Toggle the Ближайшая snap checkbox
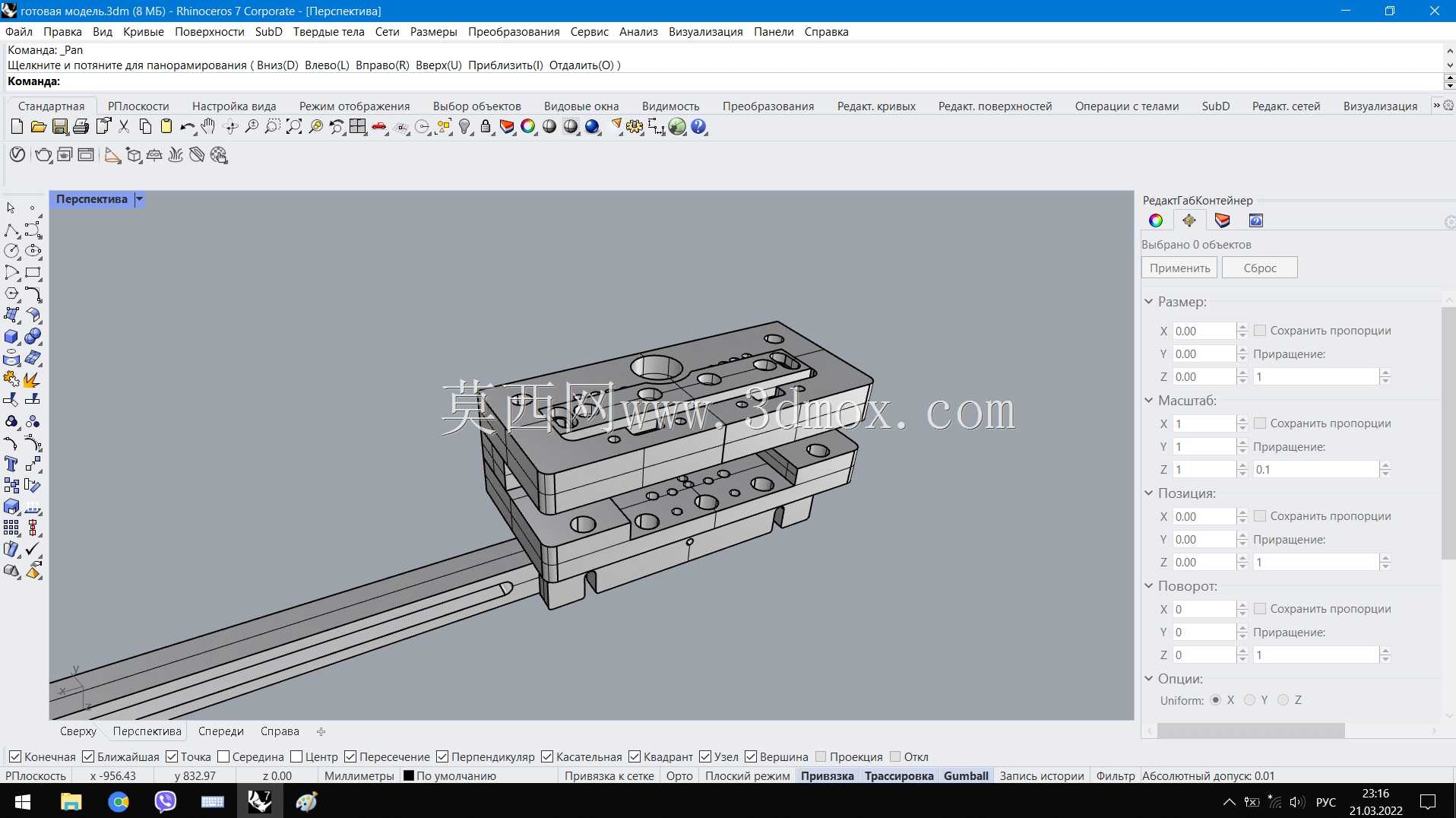Image resolution: width=1456 pixels, height=818 pixels. (x=88, y=756)
